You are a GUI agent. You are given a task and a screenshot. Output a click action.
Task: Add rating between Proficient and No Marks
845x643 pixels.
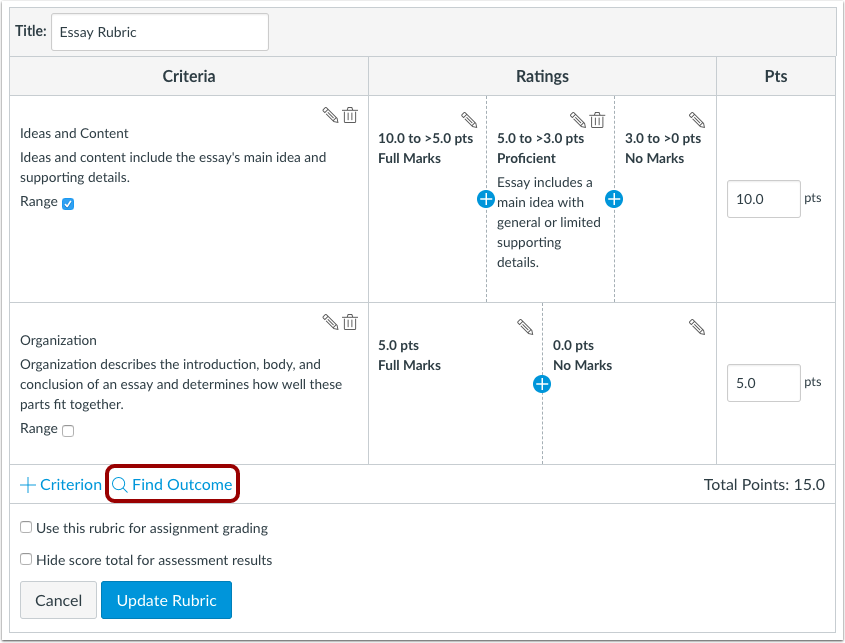614,199
